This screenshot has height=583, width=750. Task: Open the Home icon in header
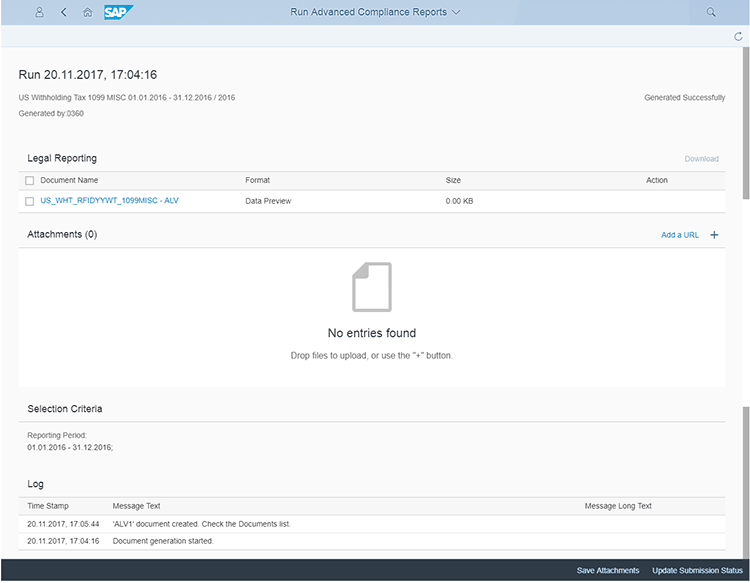[88, 12]
